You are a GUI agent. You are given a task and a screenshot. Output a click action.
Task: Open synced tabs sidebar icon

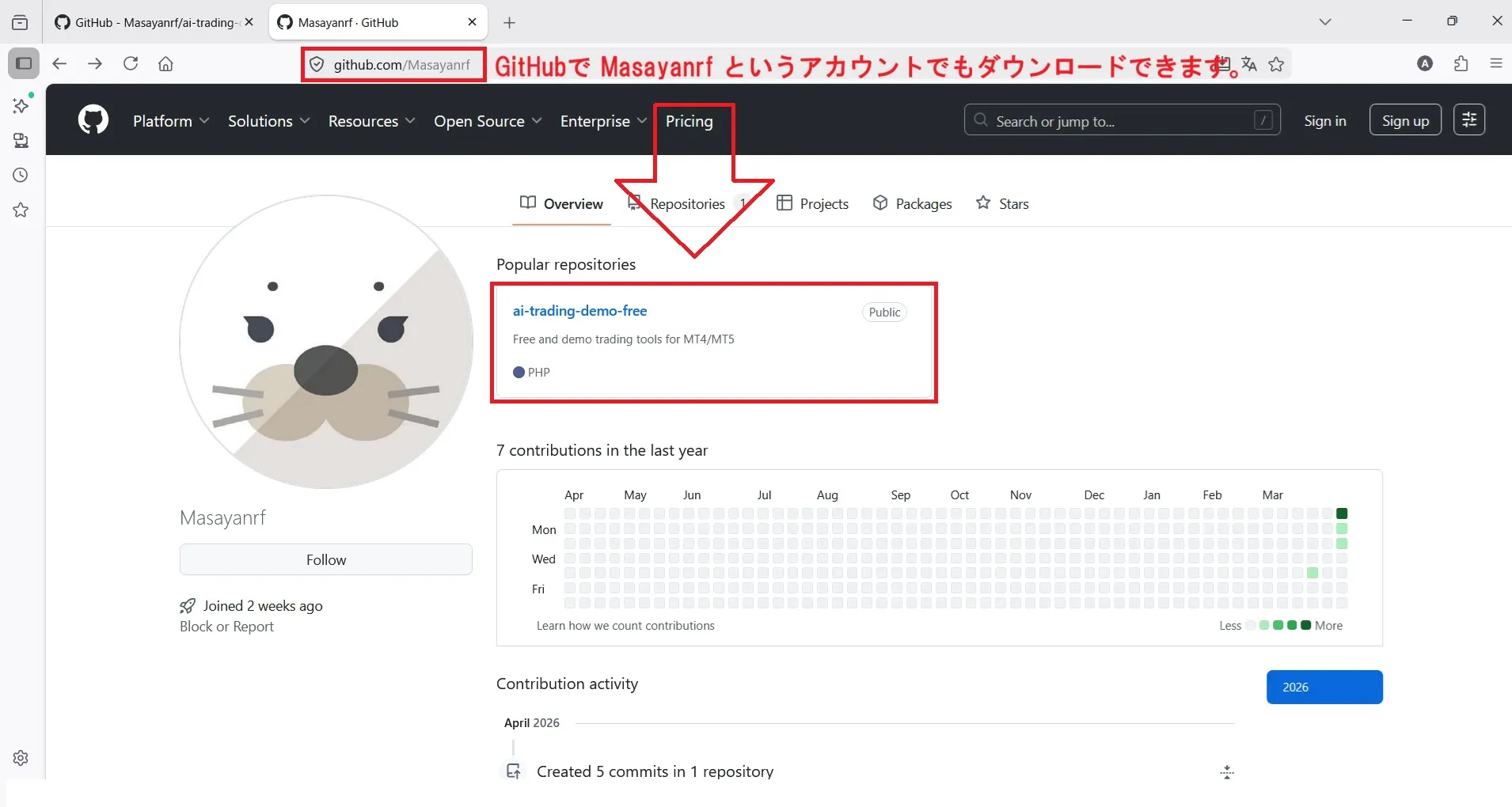[x=21, y=141]
